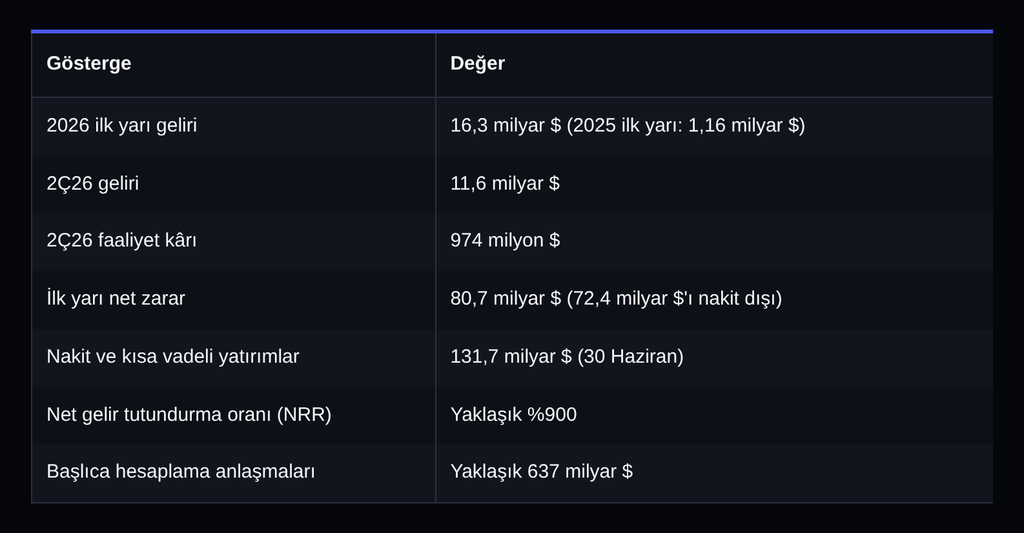Click the 2025 ilk yarı comparison text
Screen dimensions: 1024x533
(x=686, y=125)
